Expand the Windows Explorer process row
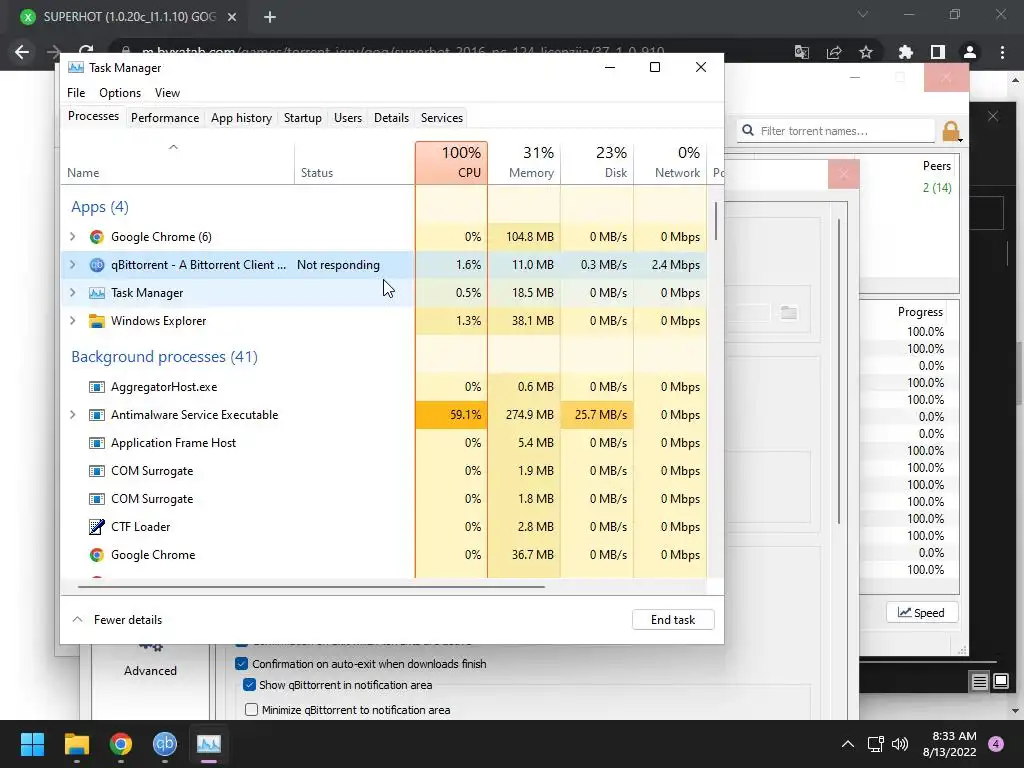 [72, 321]
